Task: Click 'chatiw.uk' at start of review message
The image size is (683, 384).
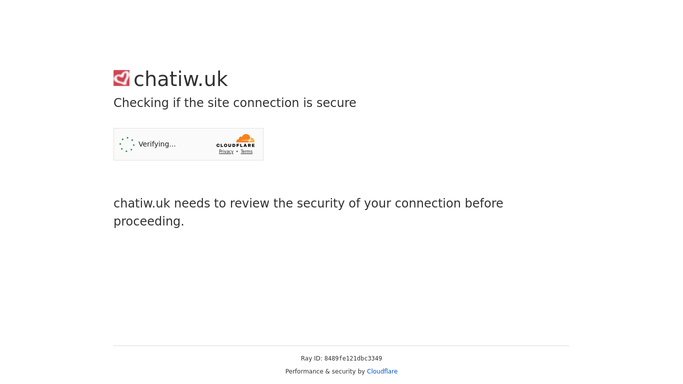Action: coord(142,203)
